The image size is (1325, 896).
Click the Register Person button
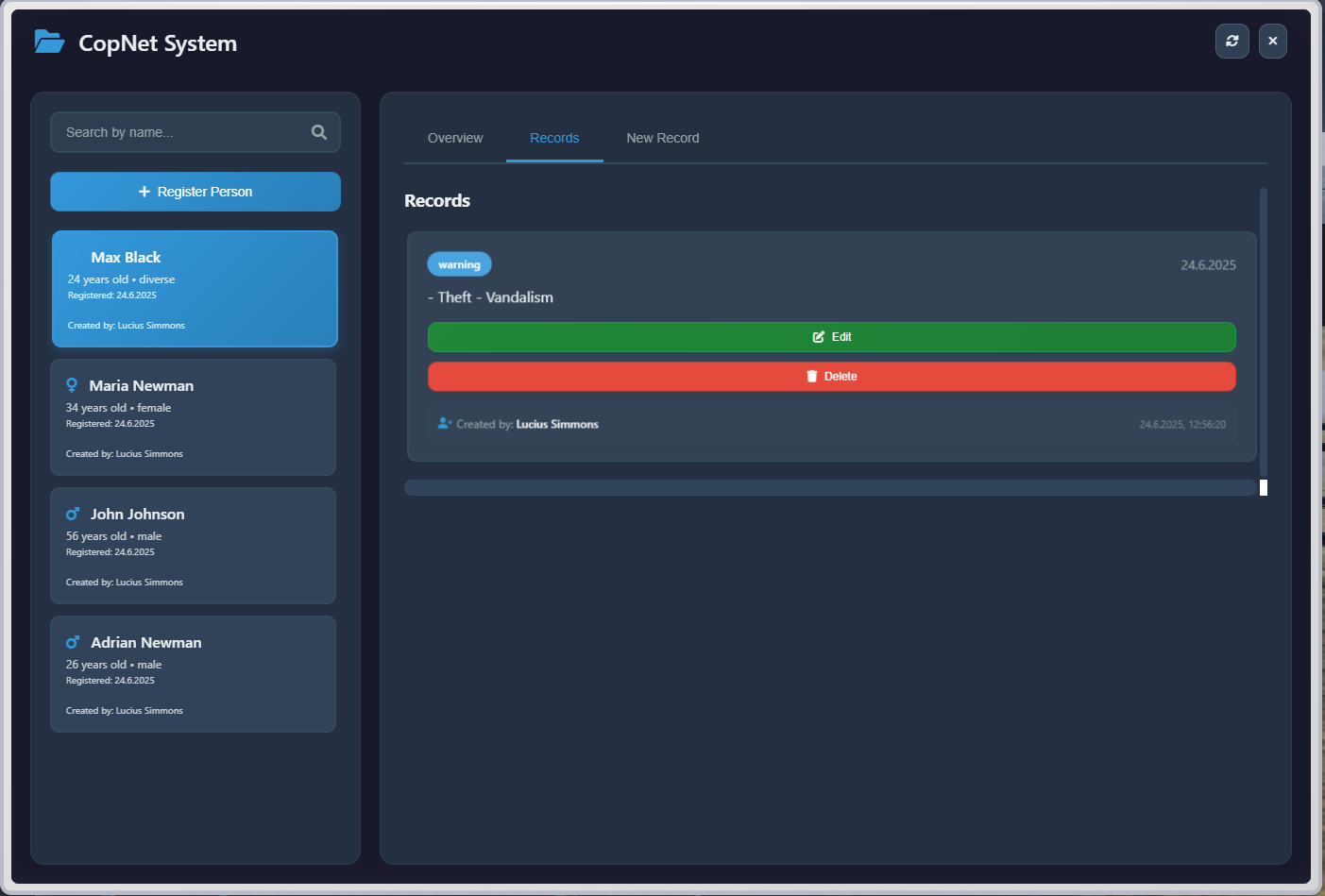pos(195,192)
